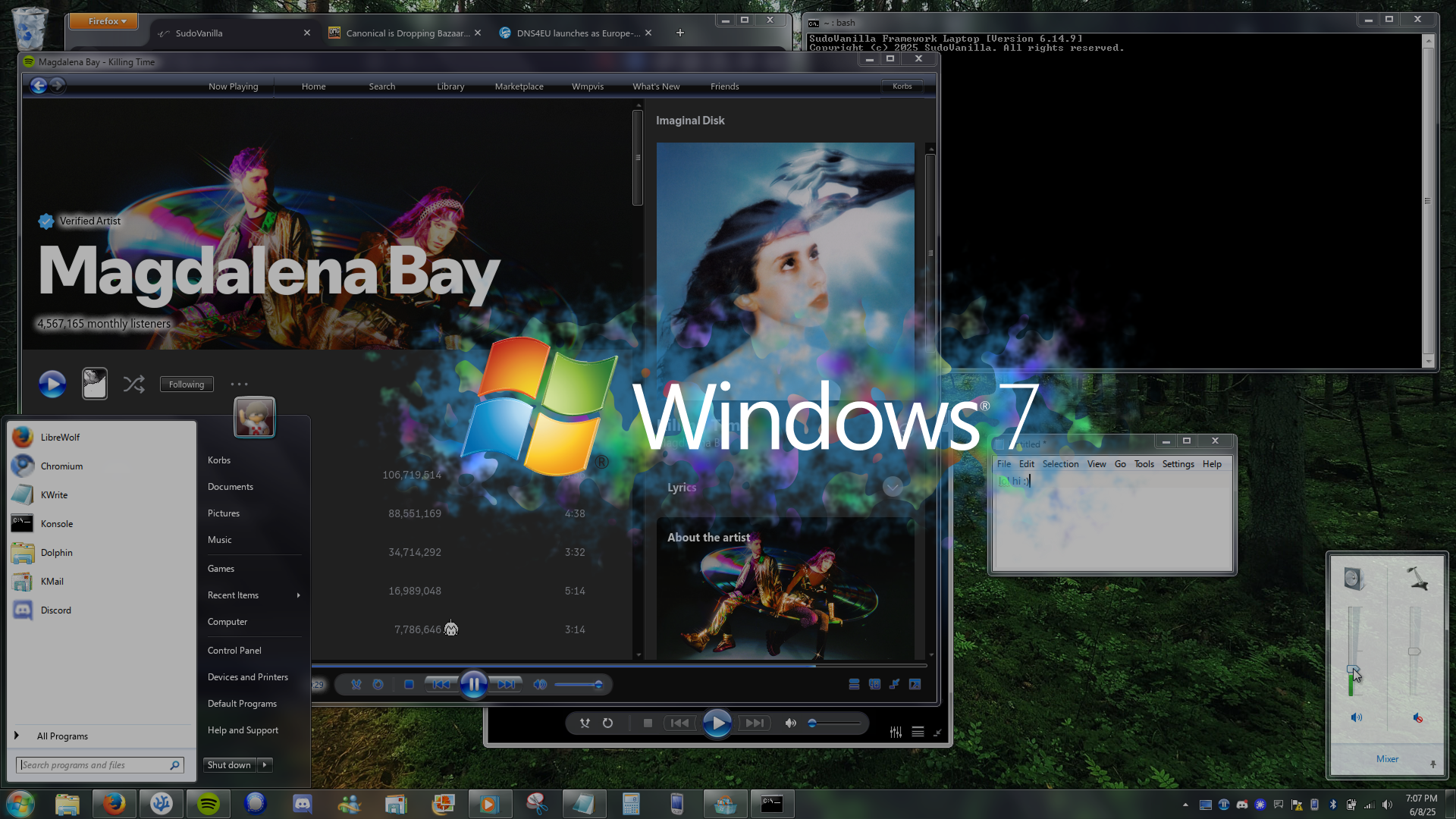This screenshot has width=1456, height=819.
Task: Click the Spotify icon on the taskbar
Action: point(208,804)
